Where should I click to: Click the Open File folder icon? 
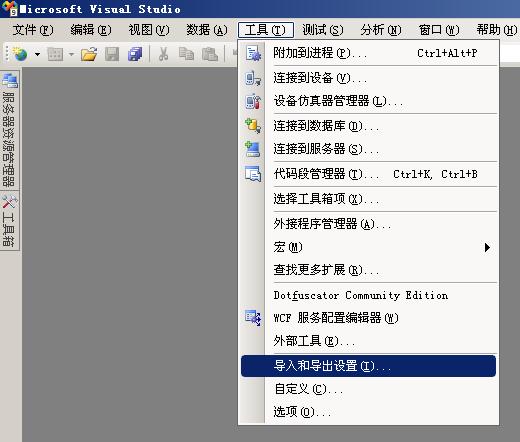[89, 54]
